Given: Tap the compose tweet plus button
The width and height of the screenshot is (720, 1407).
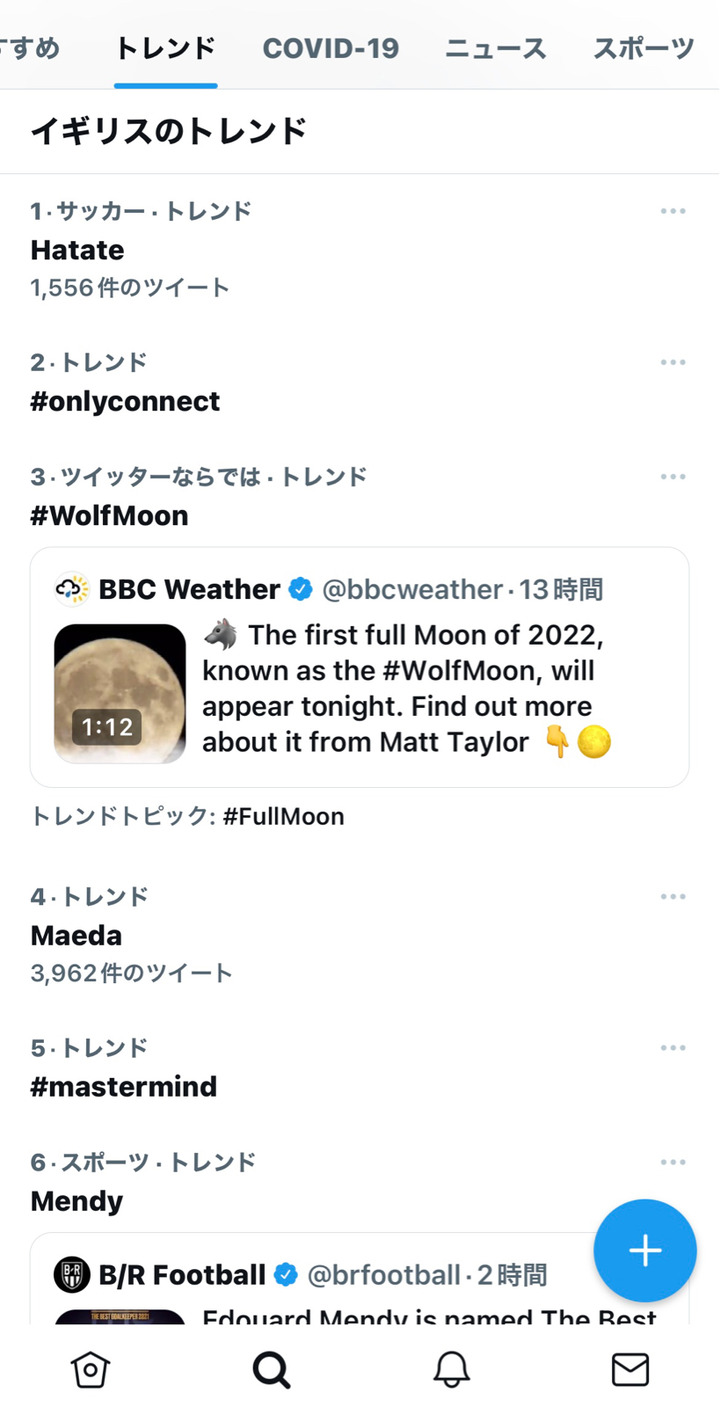Looking at the screenshot, I should [x=645, y=1250].
